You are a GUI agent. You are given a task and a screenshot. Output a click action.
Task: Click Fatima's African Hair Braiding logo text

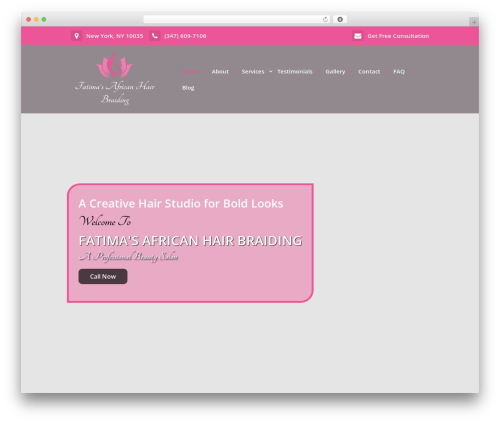pyautogui.click(x=115, y=93)
